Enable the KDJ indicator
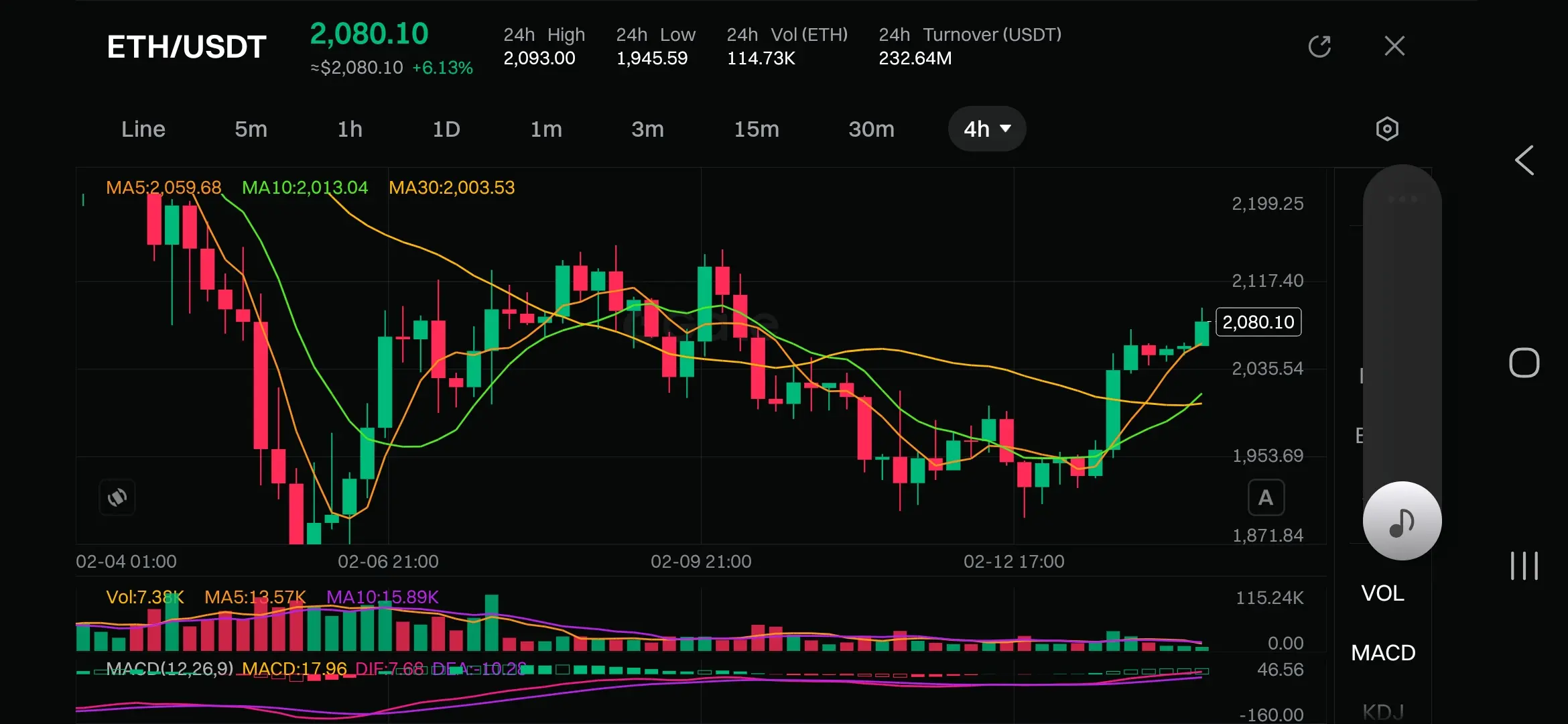This screenshot has width=1568, height=724. point(1382,711)
